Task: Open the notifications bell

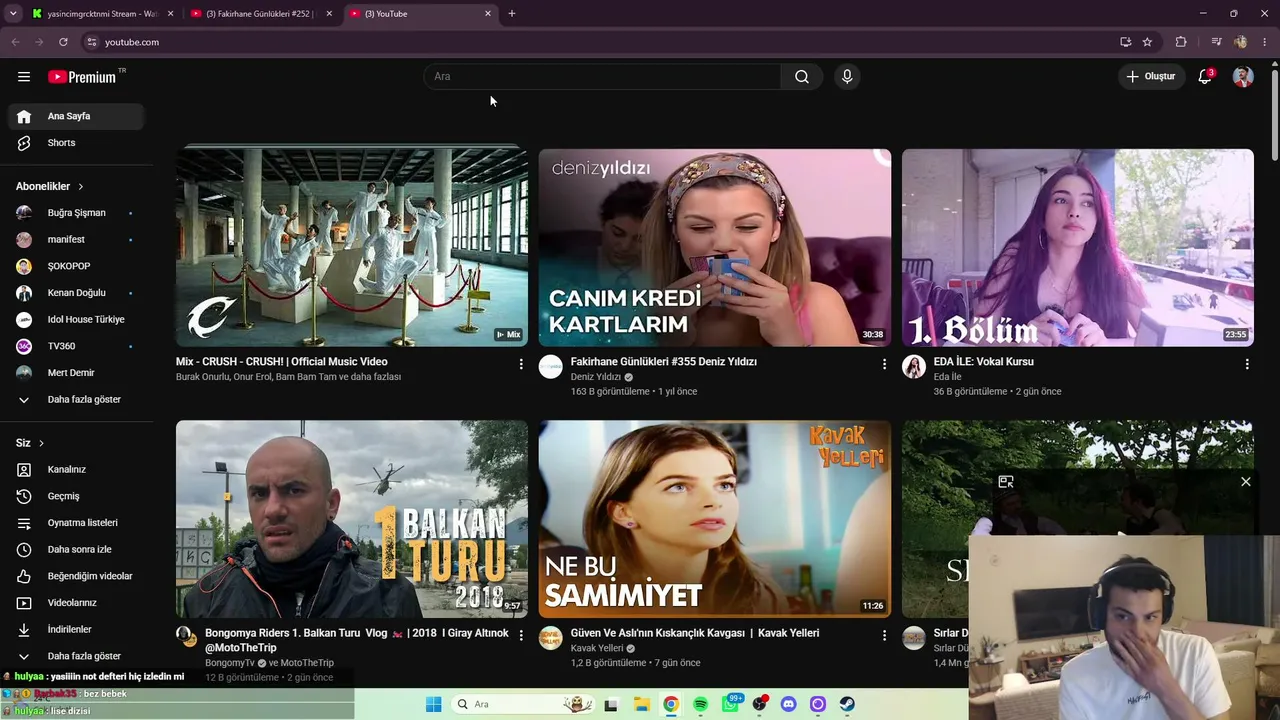Action: (1205, 77)
